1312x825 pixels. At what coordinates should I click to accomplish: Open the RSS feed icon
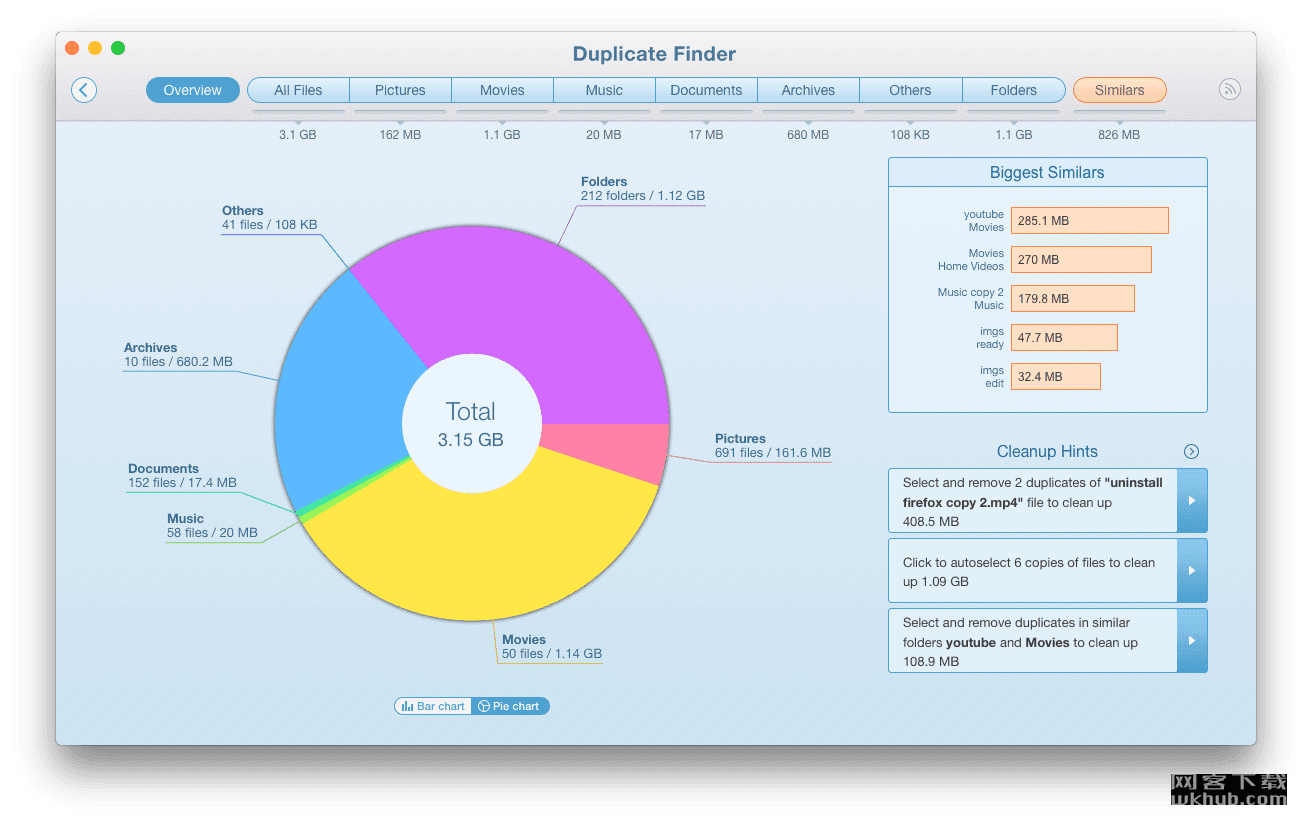coord(1230,89)
